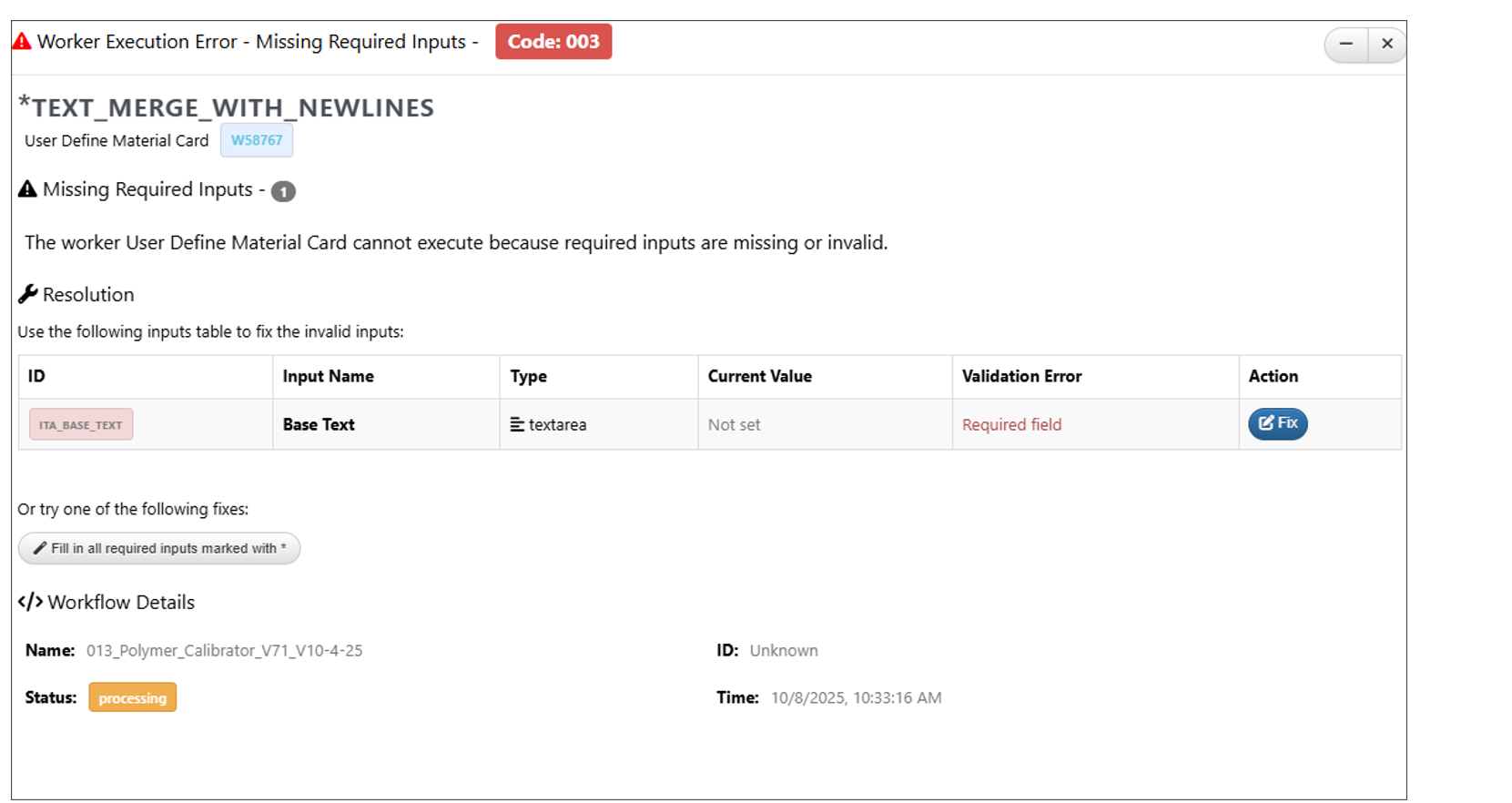Minimize the error dialog

click(x=1345, y=44)
